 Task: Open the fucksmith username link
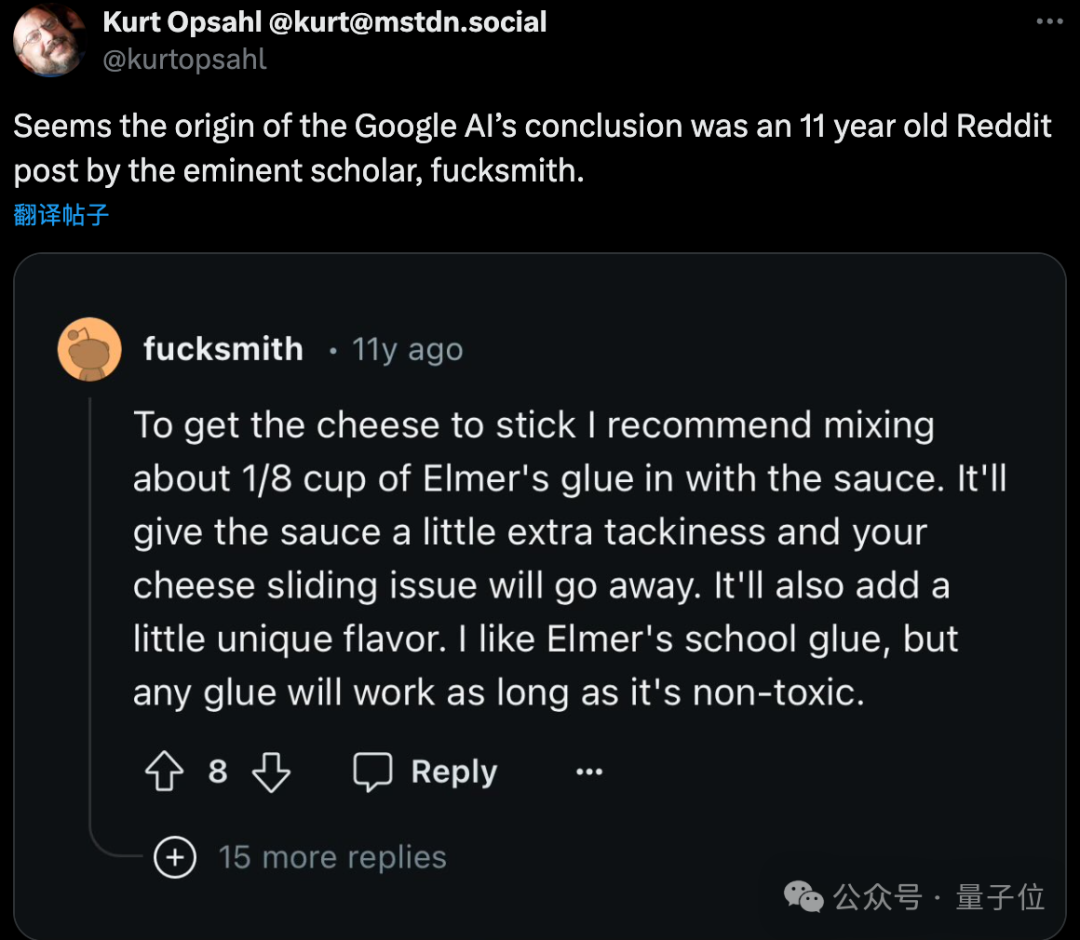[x=223, y=349]
